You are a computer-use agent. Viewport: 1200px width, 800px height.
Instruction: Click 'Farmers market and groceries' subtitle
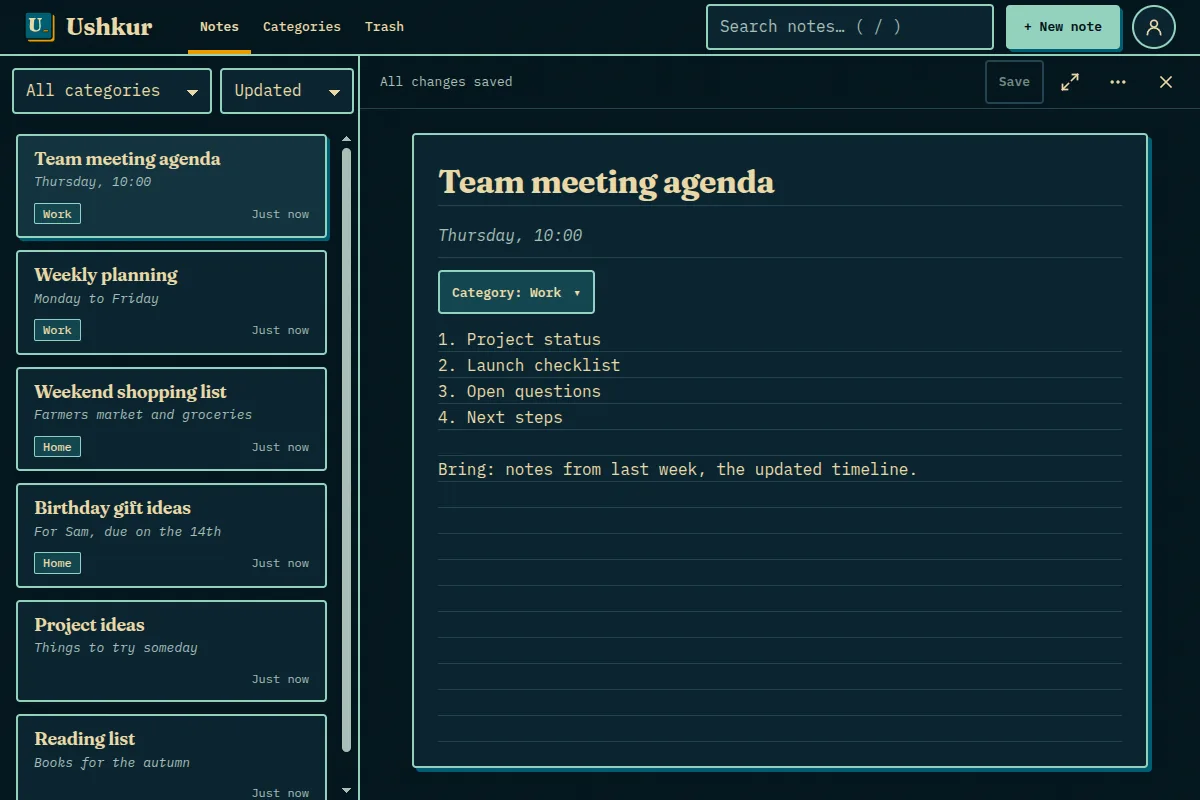143,414
